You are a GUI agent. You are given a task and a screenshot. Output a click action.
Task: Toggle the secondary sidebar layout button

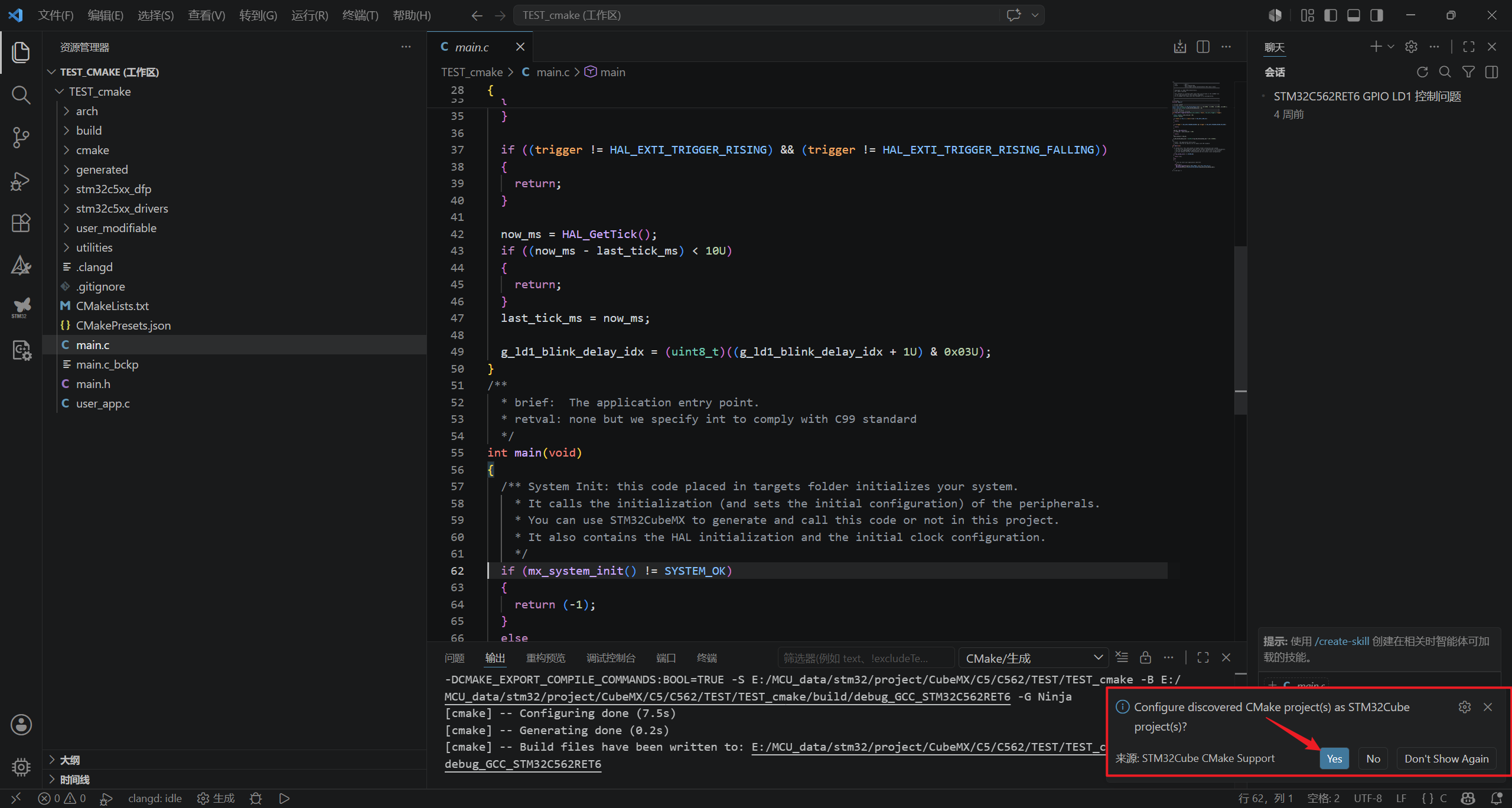(1377, 15)
